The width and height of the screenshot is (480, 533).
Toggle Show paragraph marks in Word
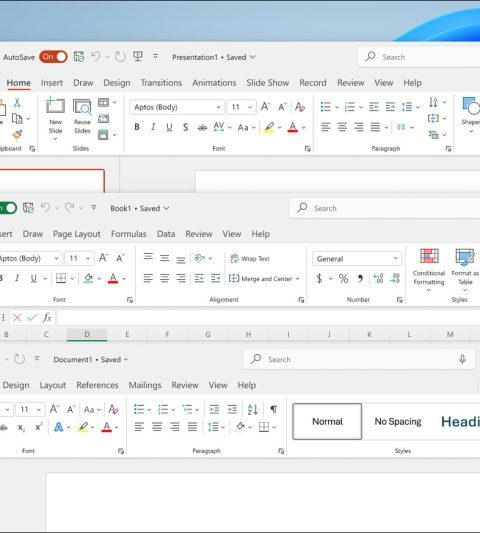(273, 409)
